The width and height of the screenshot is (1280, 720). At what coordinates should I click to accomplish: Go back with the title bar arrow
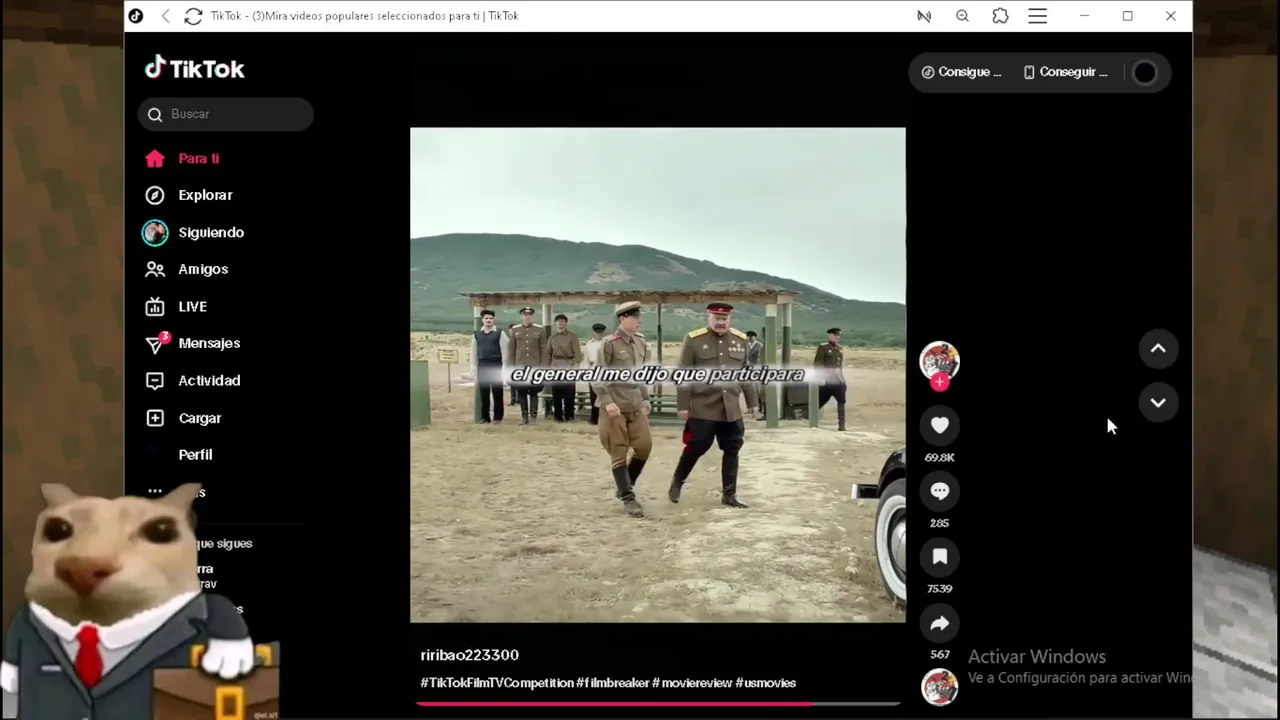pos(166,16)
